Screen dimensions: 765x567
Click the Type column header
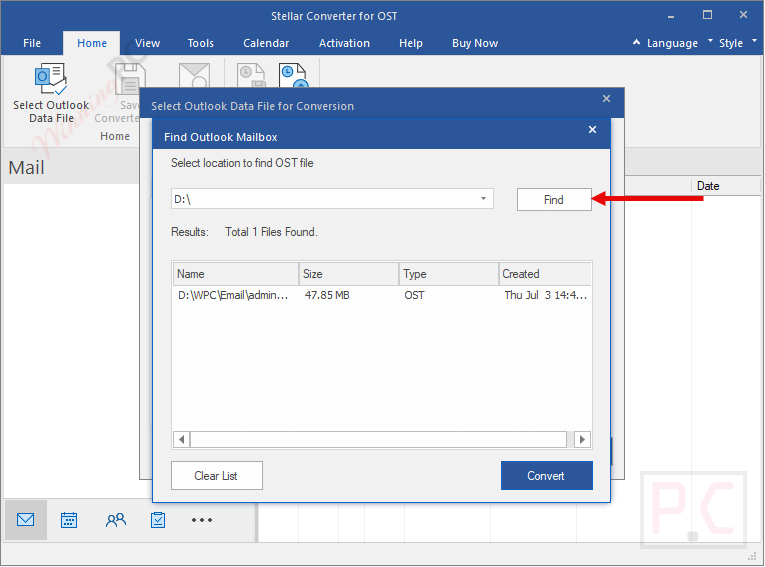pos(449,274)
